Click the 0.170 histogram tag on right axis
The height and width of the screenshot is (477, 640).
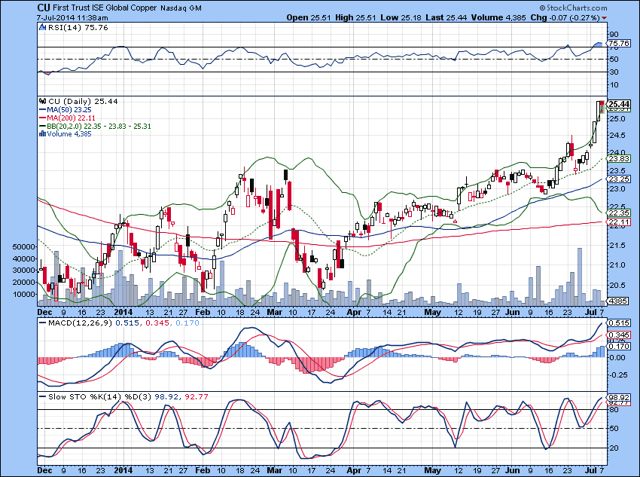pos(619,346)
